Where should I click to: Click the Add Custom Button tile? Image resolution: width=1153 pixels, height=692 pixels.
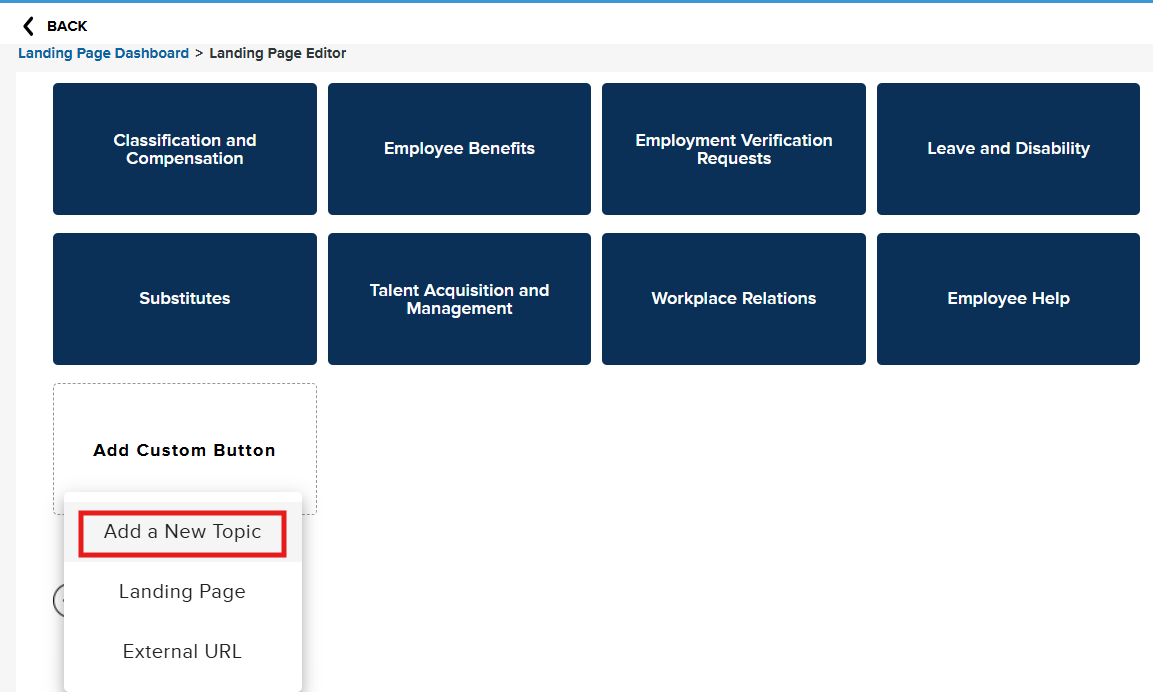[184, 449]
